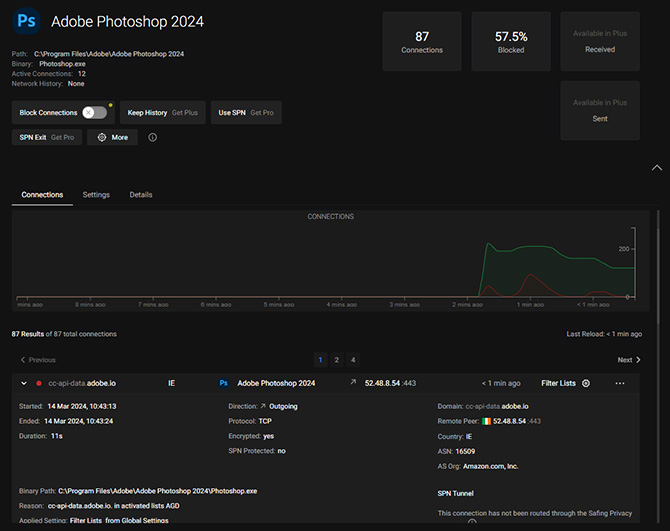The image size is (670, 531).
Task: Toggle the Block Connections switch
Action: click(x=94, y=113)
